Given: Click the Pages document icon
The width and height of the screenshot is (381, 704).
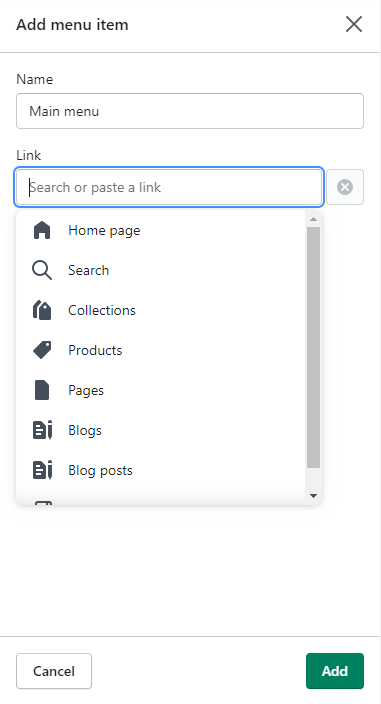Looking at the screenshot, I should (x=42, y=390).
